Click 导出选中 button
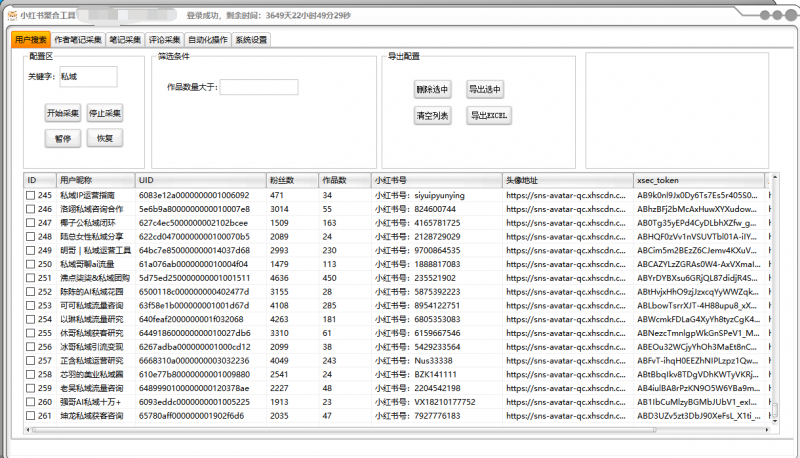The width and height of the screenshot is (800, 458). click(x=485, y=89)
